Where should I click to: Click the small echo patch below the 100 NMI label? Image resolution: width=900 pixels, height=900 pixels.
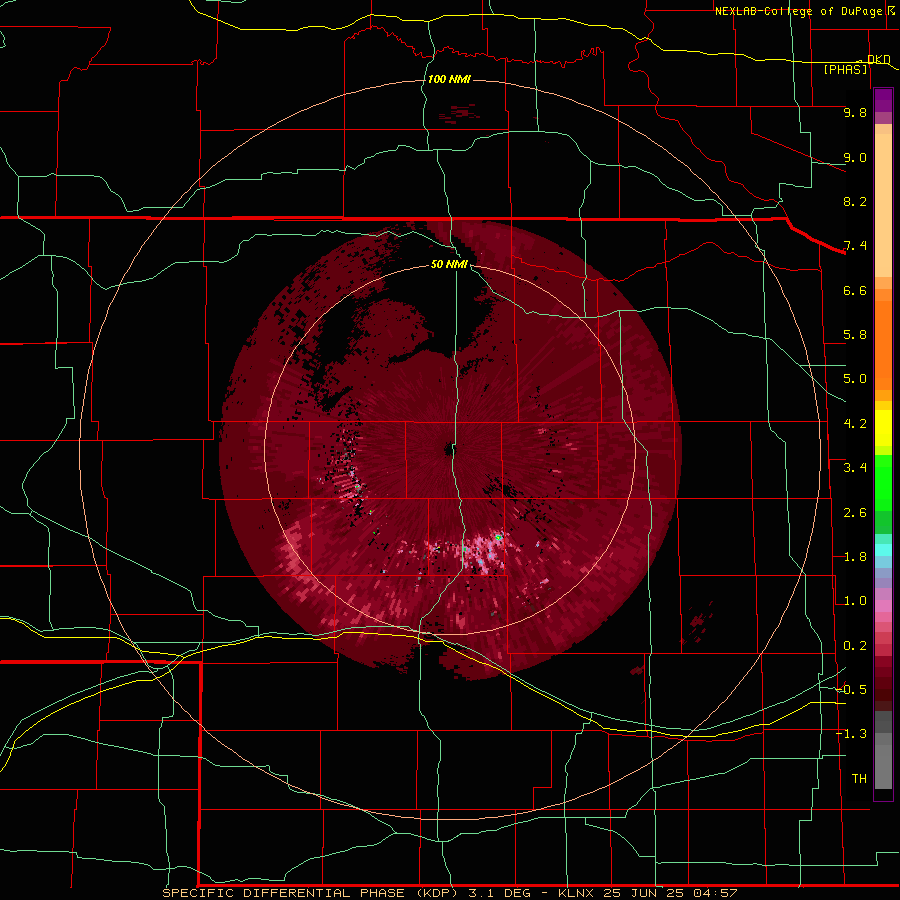pos(460,112)
